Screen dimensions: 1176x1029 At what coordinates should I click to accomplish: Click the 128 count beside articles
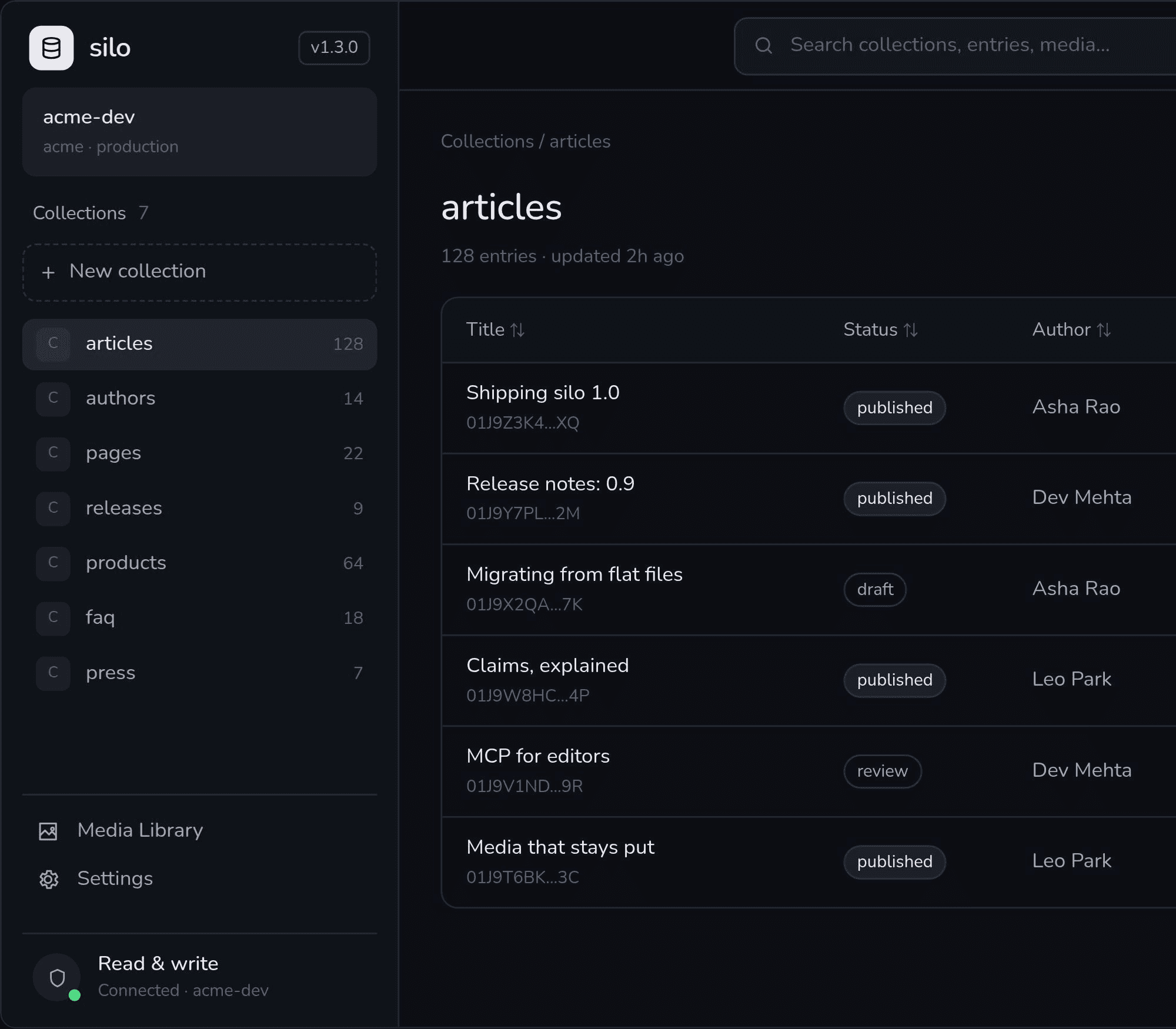348,344
